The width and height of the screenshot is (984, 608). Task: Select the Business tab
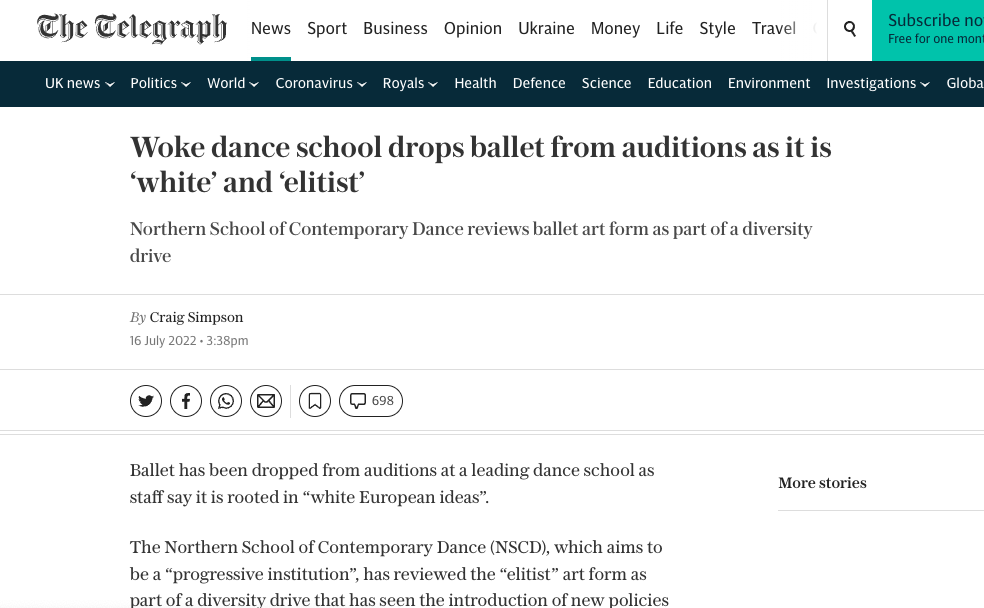point(395,29)
